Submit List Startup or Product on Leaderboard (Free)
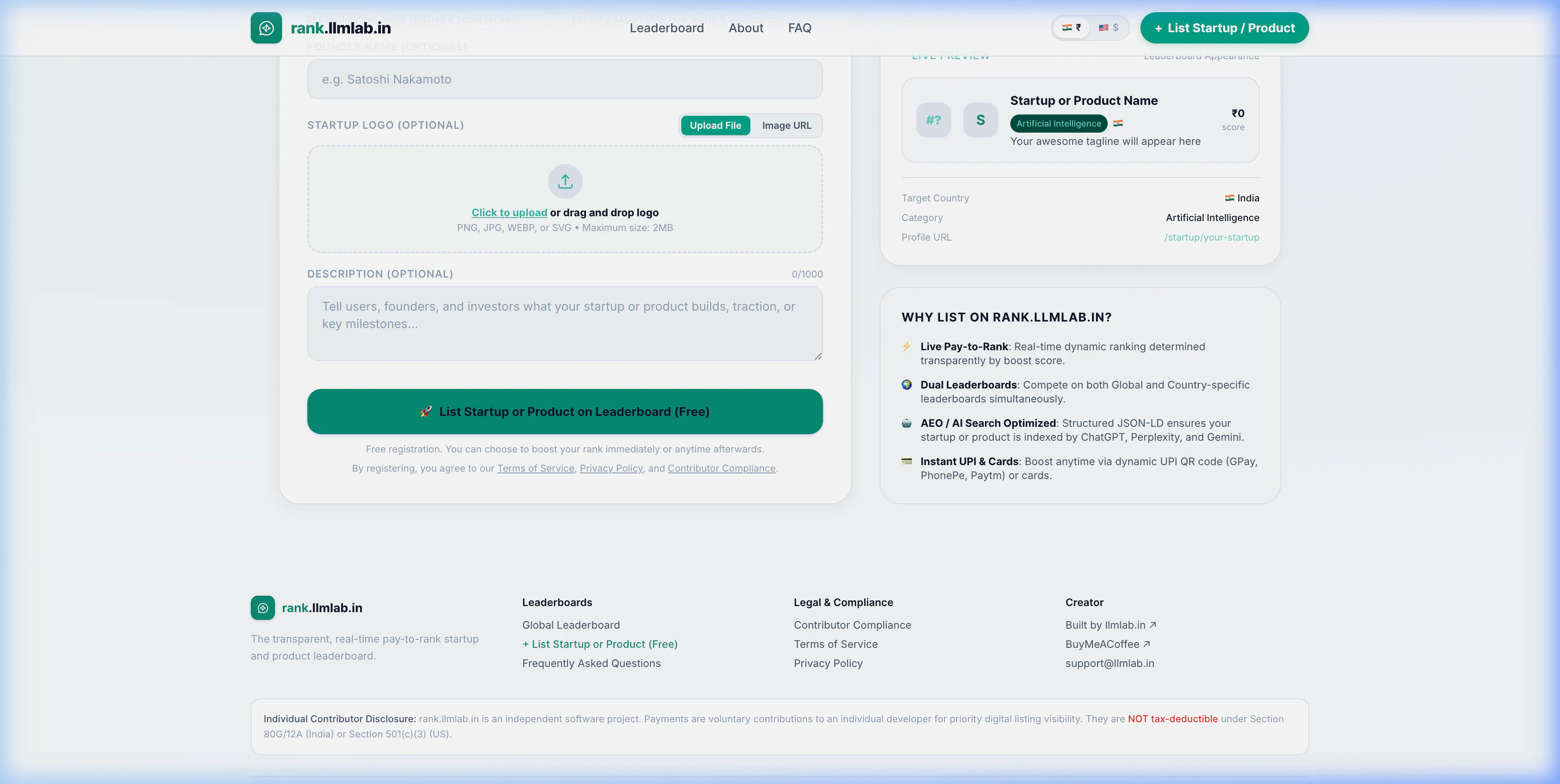Image resolution: width=1560 pixels, height=784 pixels. 565,412
